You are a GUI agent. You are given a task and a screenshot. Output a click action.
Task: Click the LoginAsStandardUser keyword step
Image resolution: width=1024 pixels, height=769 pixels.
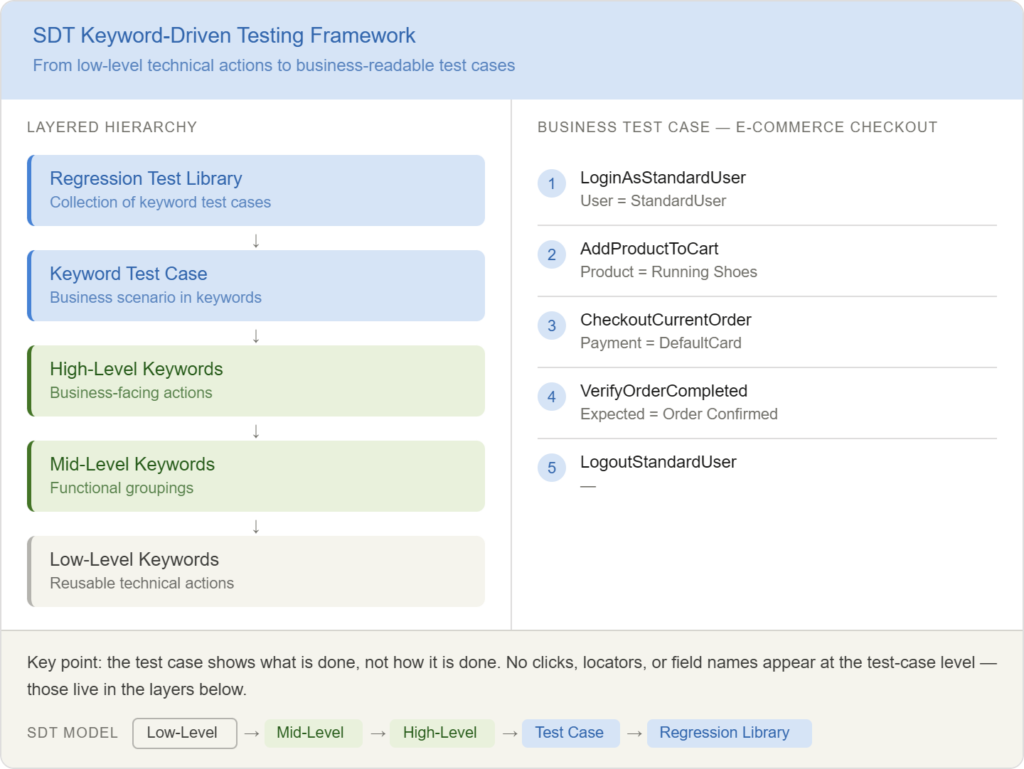tap(663, 178)
